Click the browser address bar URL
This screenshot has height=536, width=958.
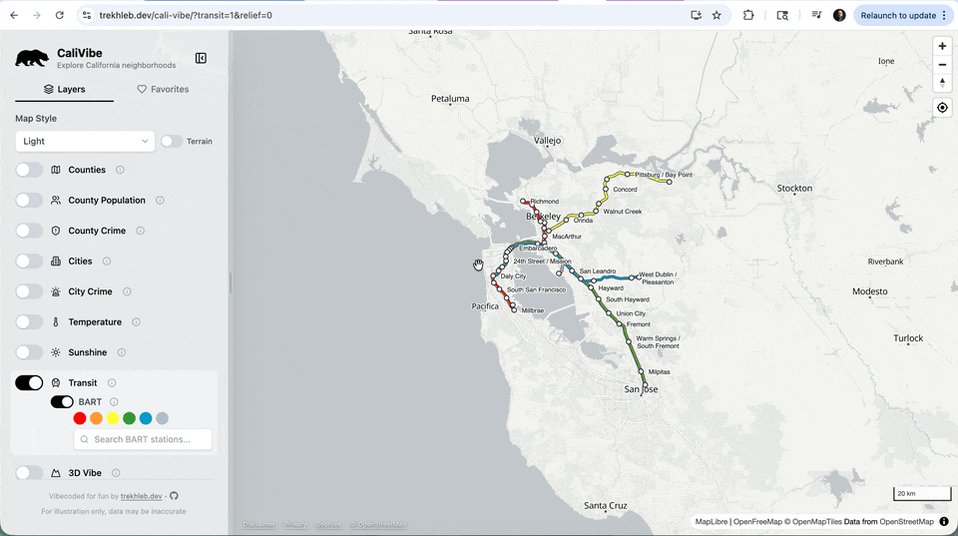[186, 15]
